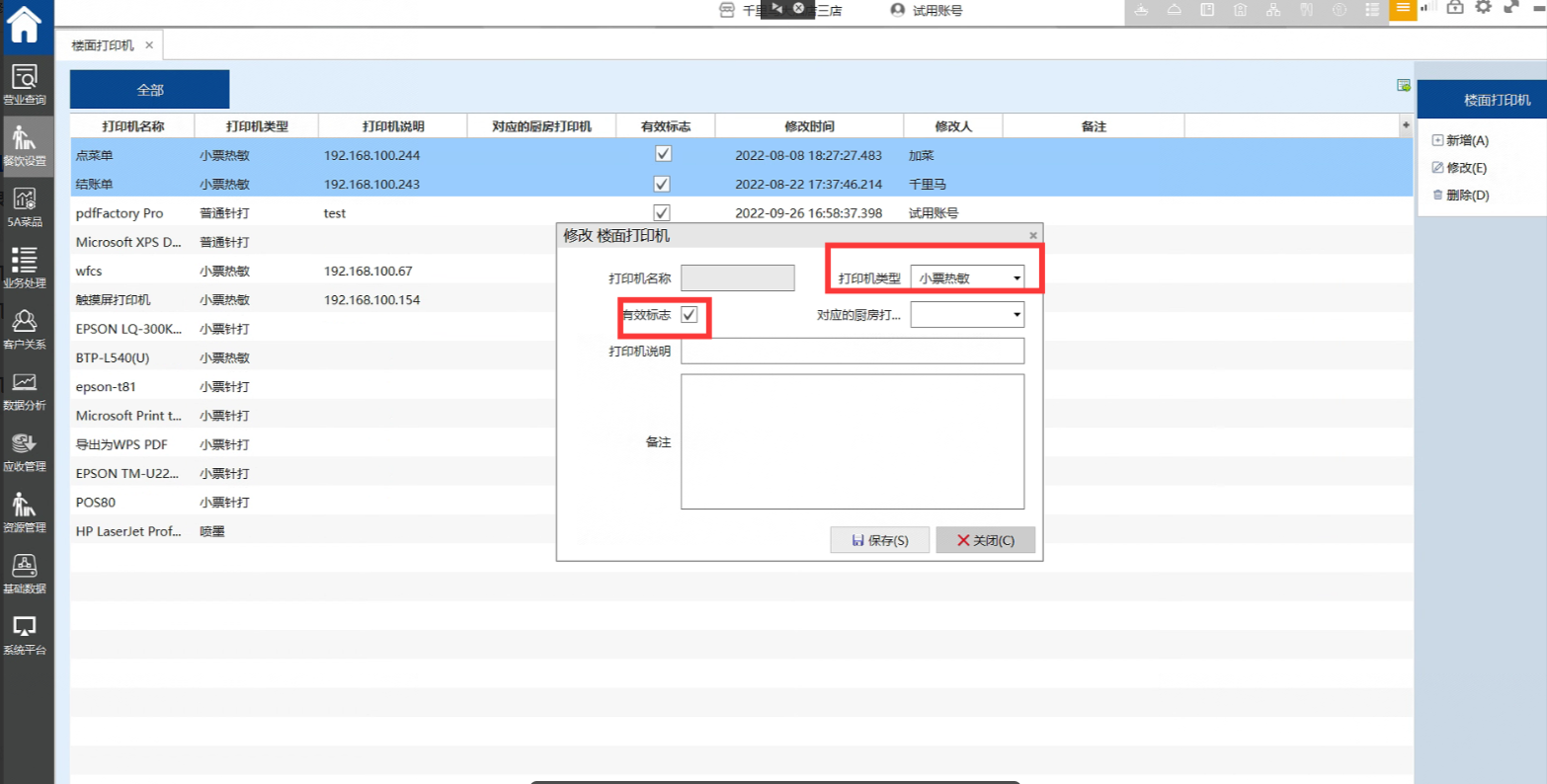Click the 关闭(C) button in dialog
The image size is (1547, 784).
(985, 540)
